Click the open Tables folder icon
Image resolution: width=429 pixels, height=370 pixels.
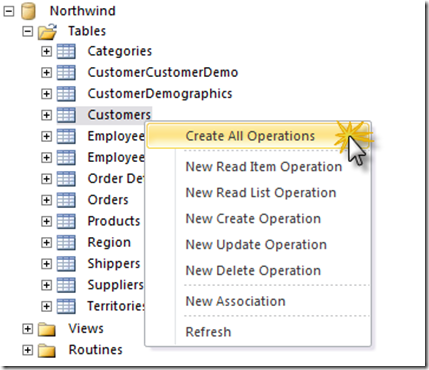point(48,32)
